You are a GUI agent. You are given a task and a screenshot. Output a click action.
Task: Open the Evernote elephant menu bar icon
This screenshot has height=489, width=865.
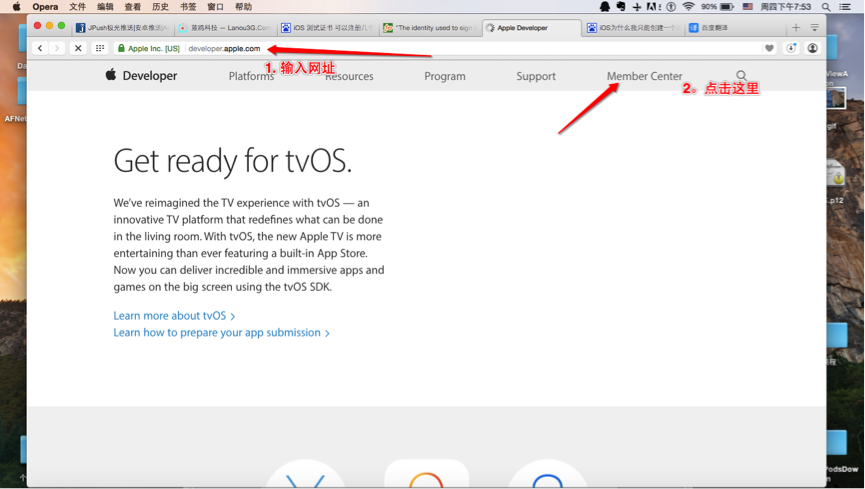click(x=621, y=7)
